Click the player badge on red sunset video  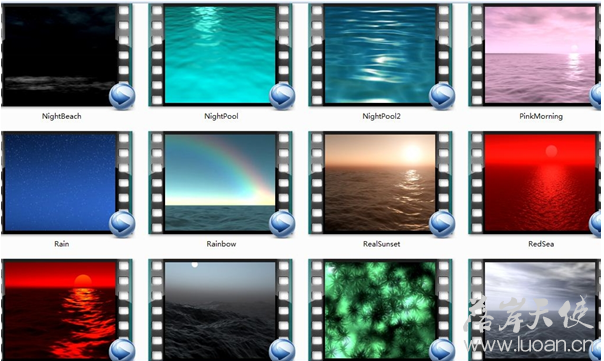pyautogui.click(x=122, y=350)
